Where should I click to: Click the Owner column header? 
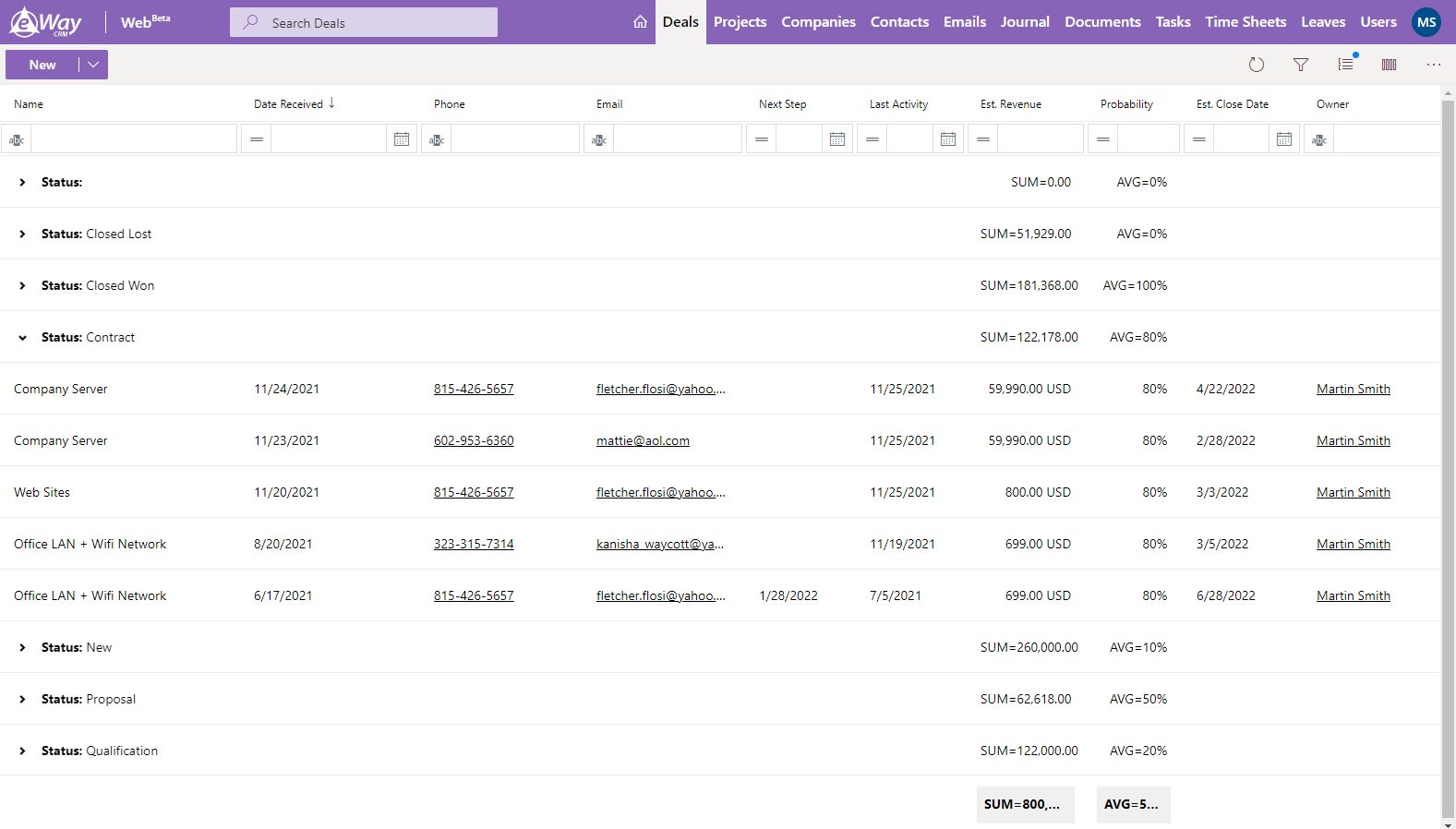coord(1332,104)
